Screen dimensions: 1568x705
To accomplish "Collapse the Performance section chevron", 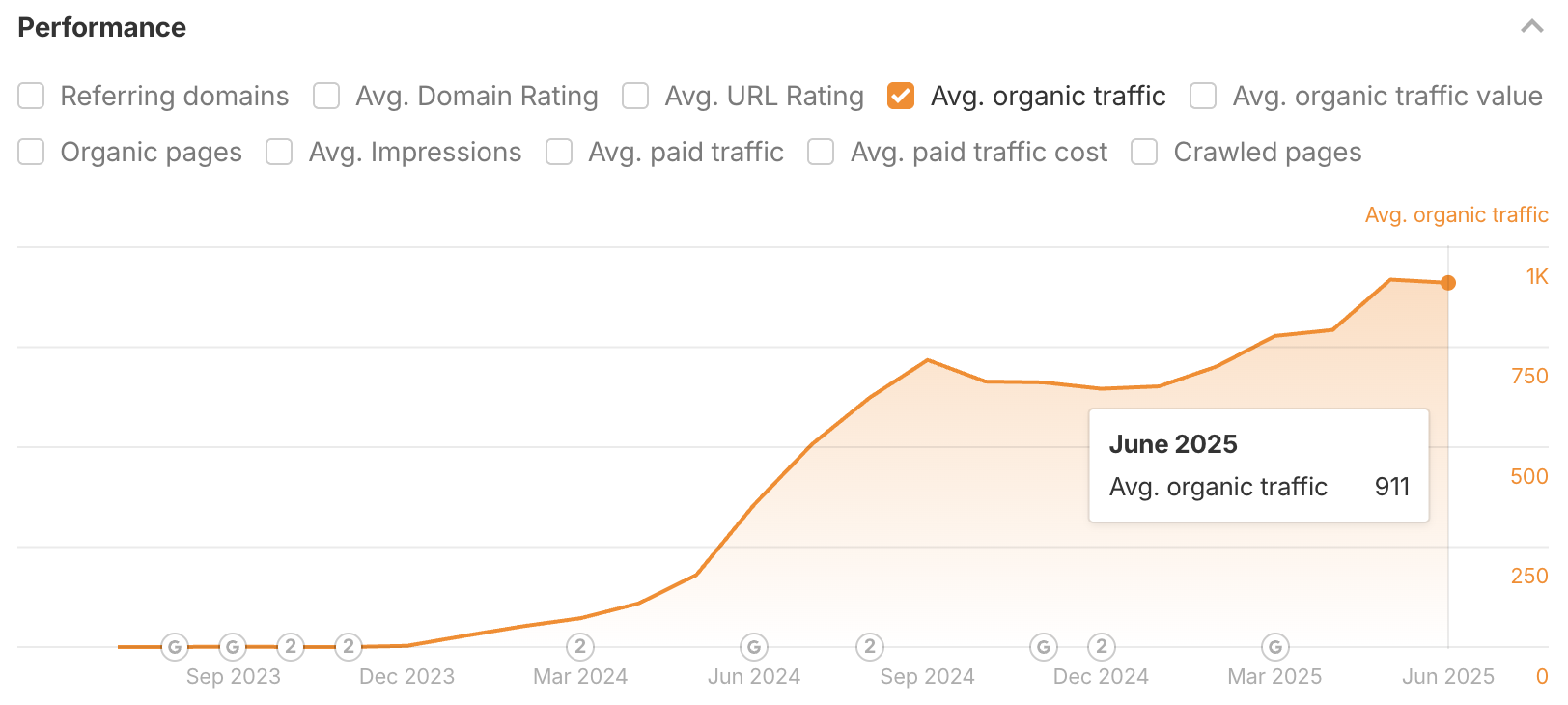I will coord(1532,27).
